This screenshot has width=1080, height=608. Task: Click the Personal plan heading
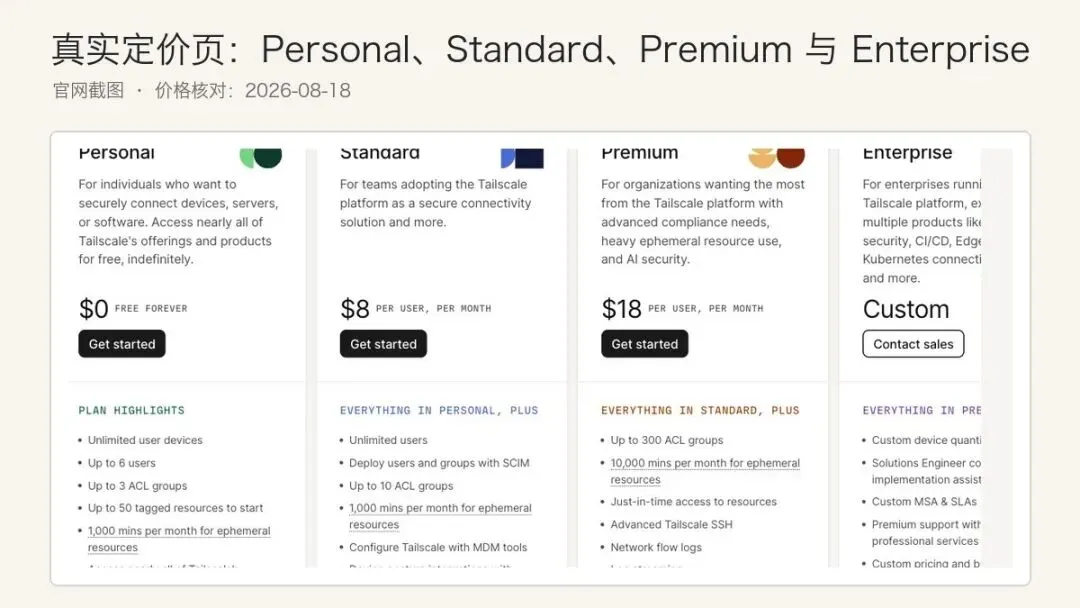coord(116,153)
